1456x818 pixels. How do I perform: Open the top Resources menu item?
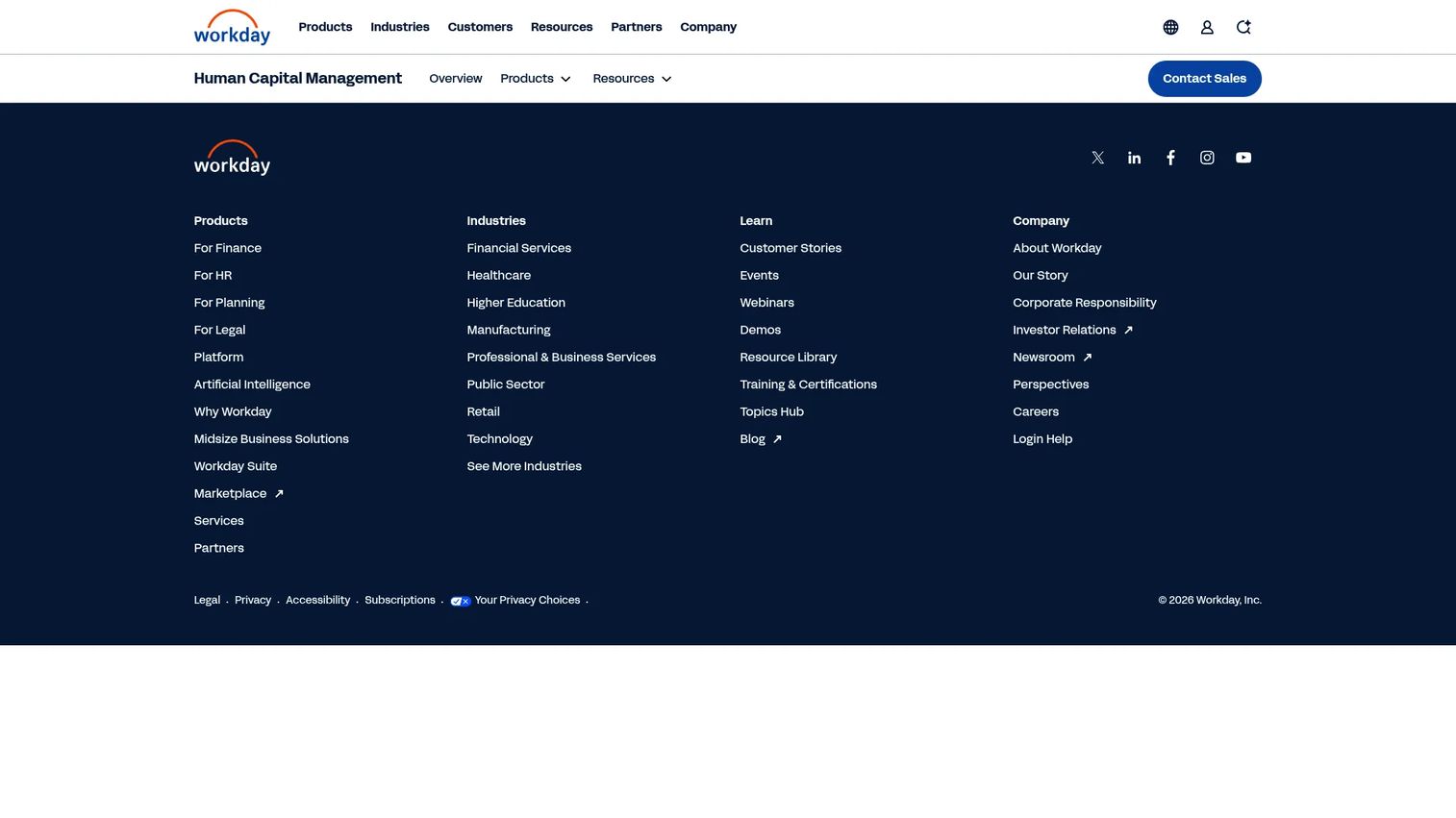click(x=562, y=27)
